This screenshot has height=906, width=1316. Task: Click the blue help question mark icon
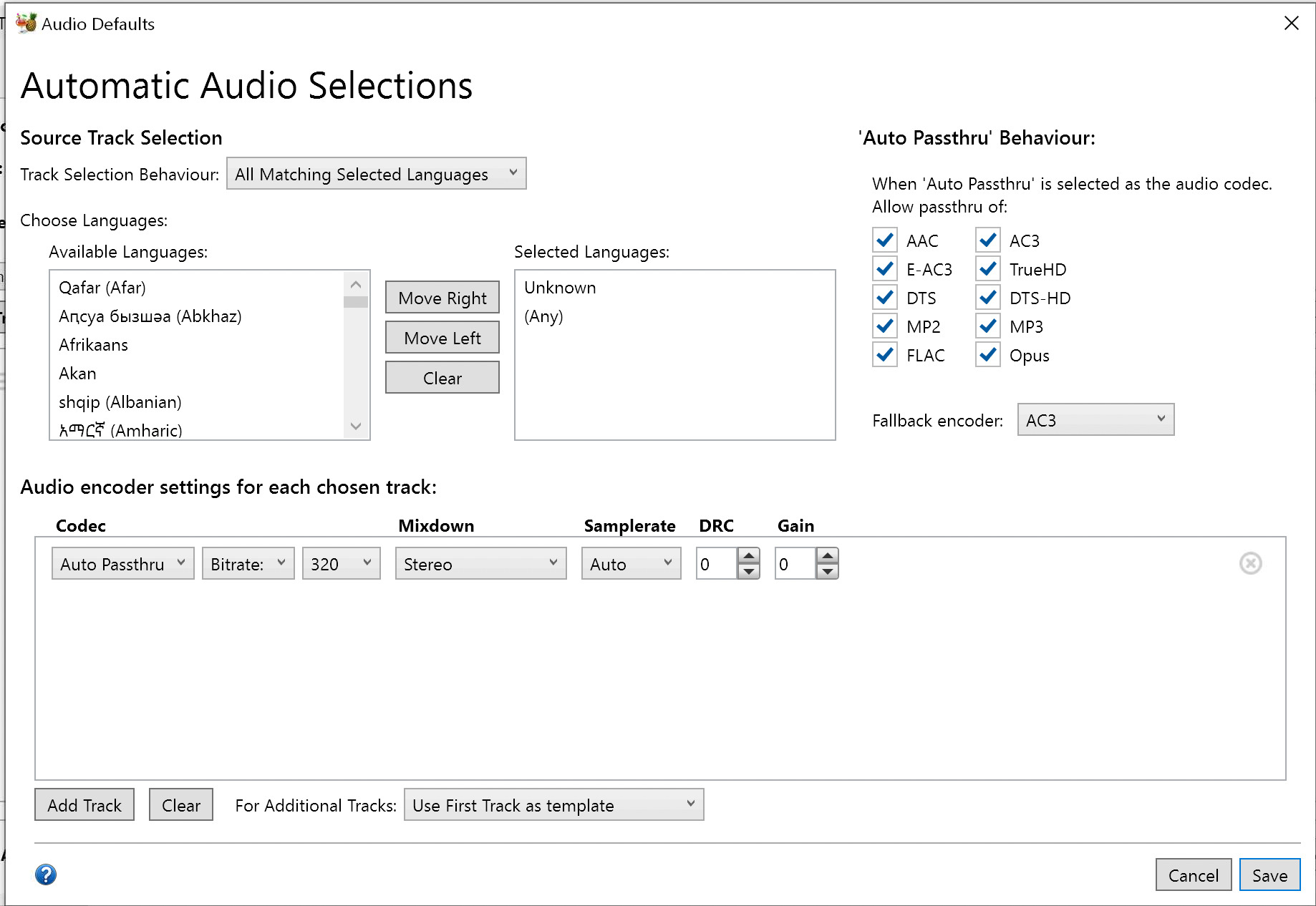pos(46,874)
